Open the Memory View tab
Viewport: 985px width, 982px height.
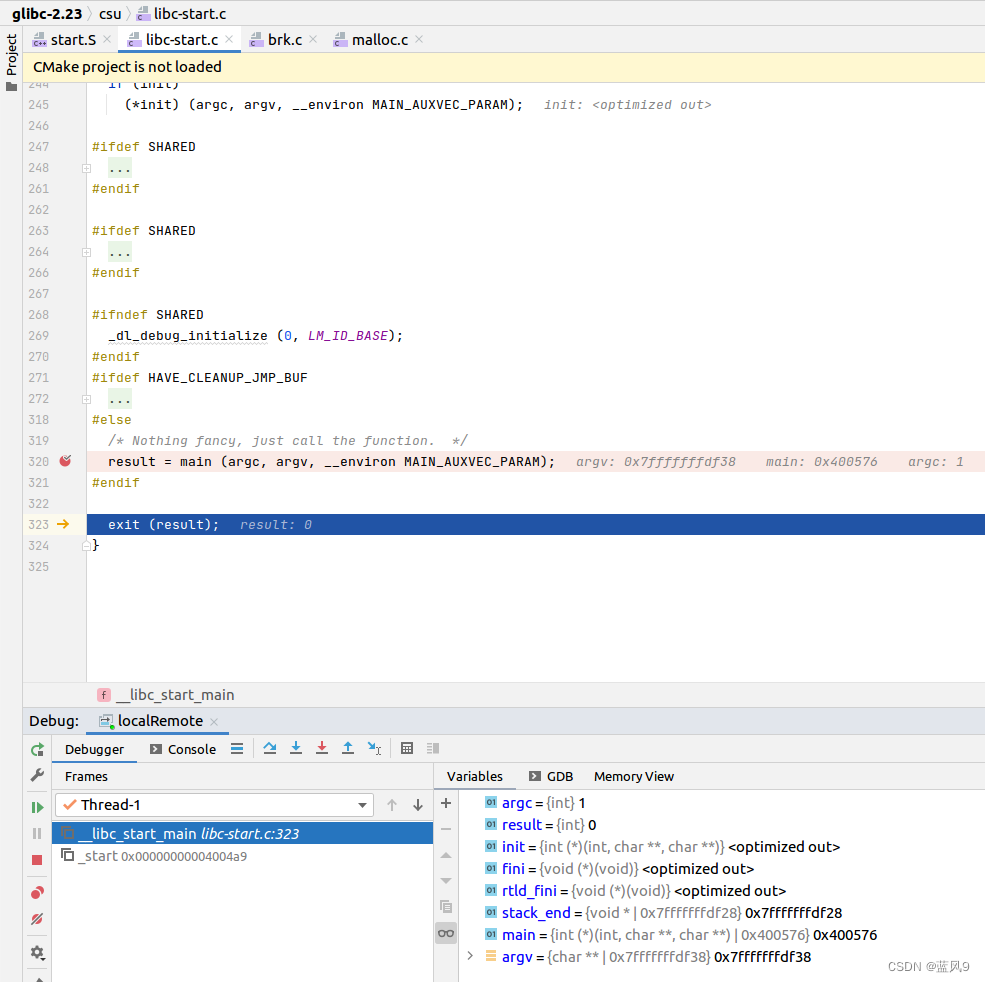tap(634, 776)
